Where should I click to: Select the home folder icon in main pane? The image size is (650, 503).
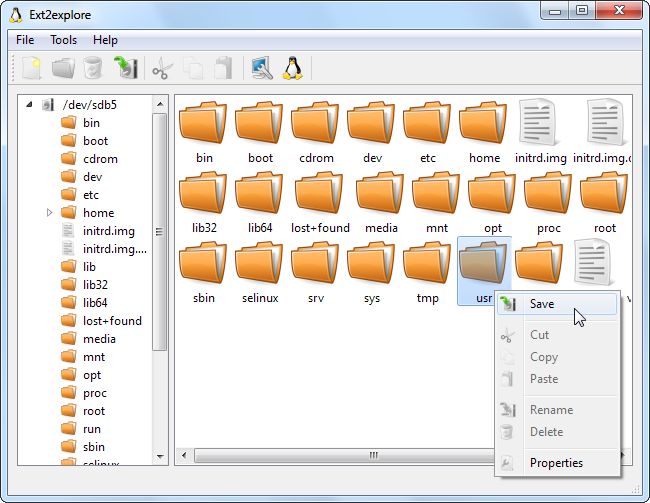coord(483,123)
